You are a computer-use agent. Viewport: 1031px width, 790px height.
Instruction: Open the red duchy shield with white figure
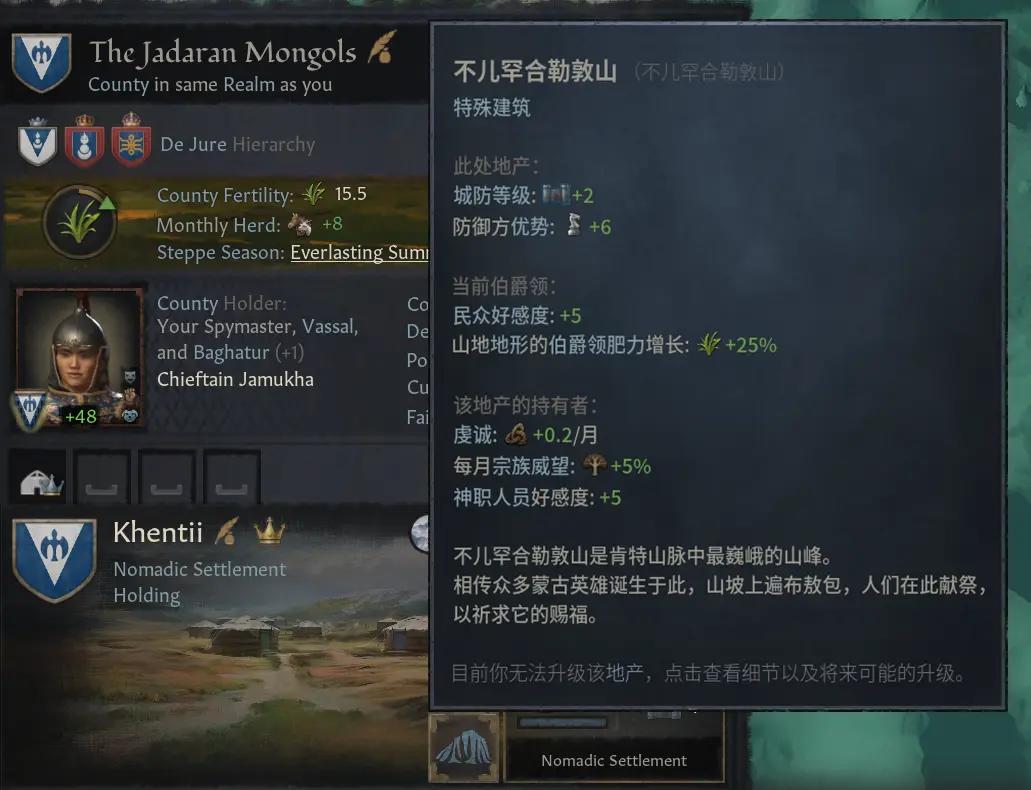pos(85,140)
